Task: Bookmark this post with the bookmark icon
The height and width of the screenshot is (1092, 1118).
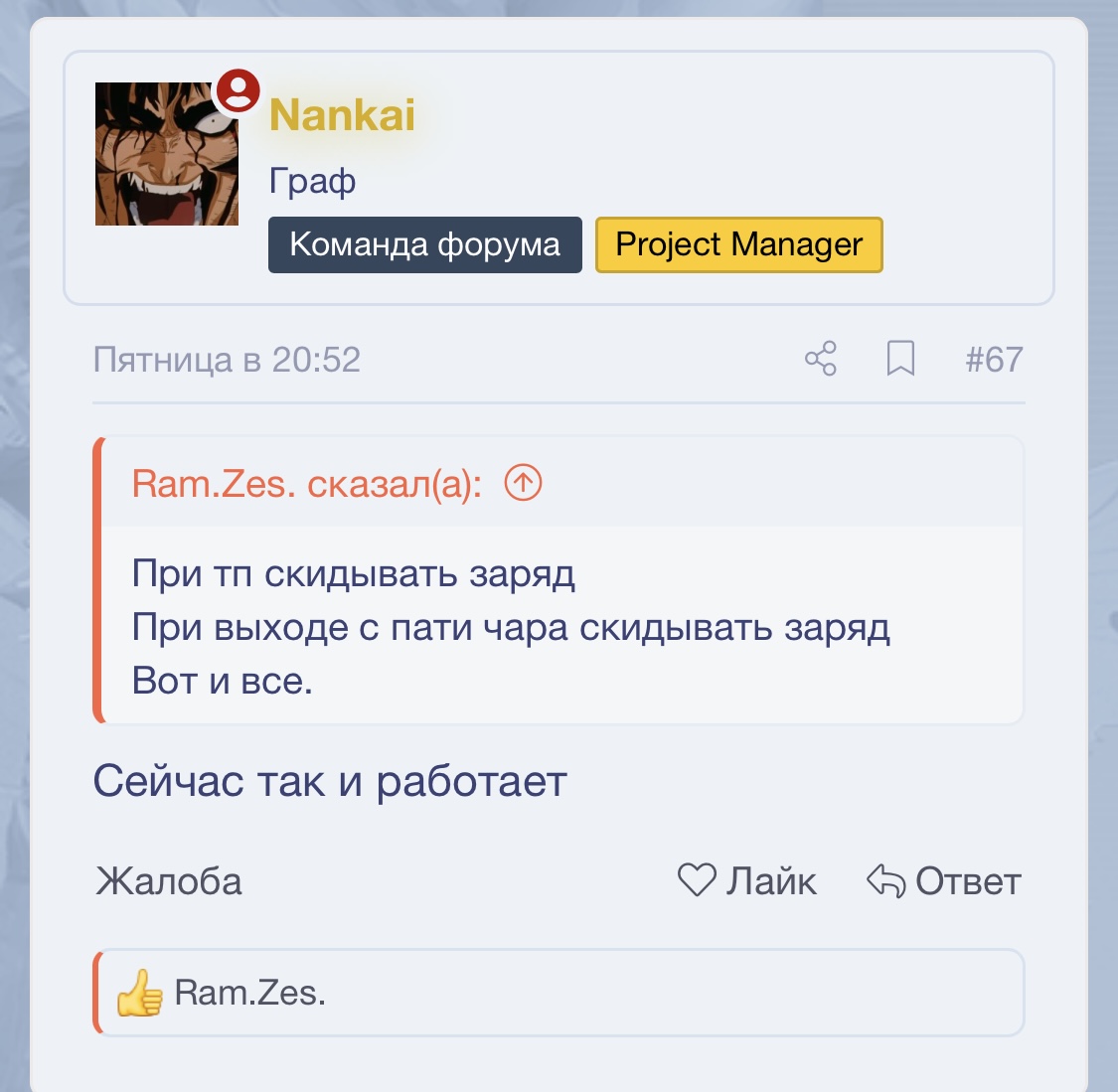Action: pyautogui.click(x=900, y=358)
